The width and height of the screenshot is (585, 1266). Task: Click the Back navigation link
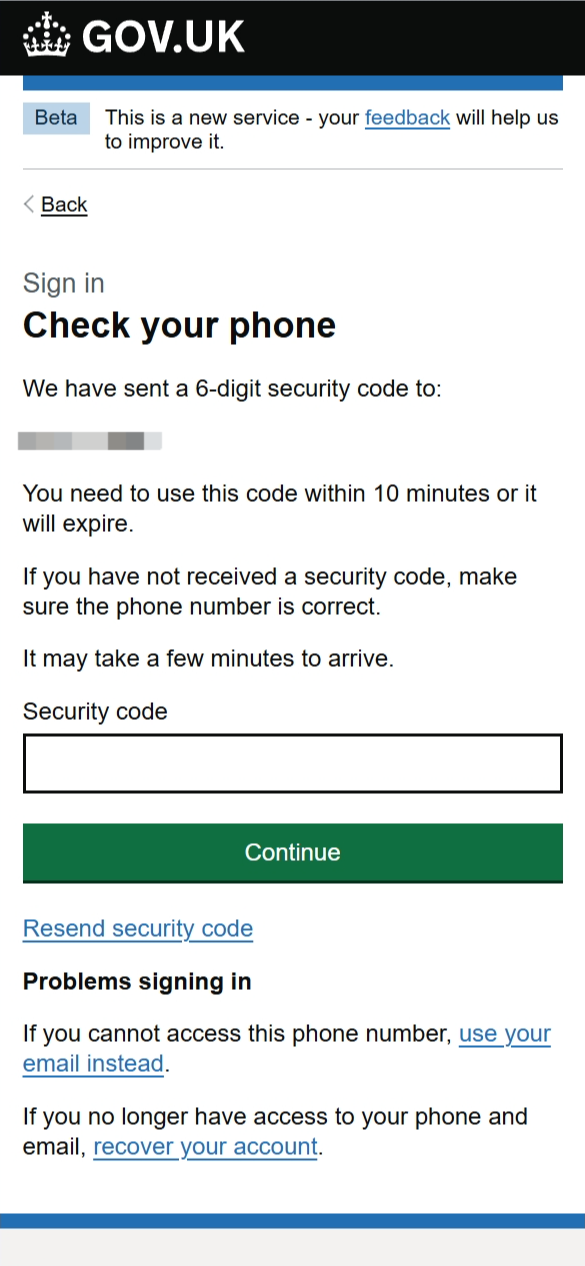64,204
